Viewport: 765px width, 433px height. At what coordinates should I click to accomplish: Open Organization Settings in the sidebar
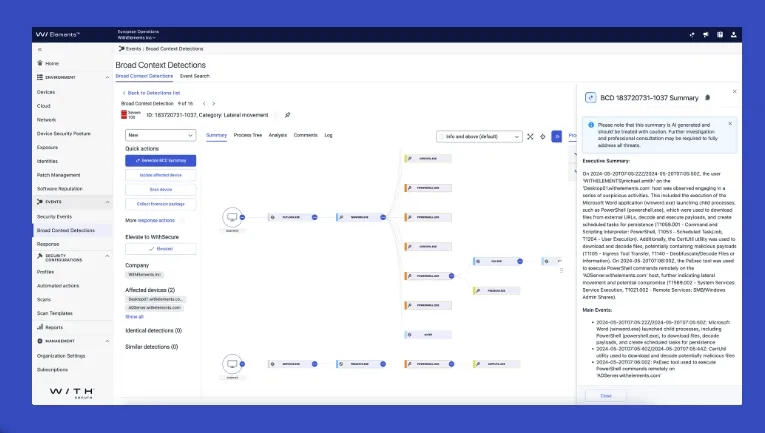click(x=61, y=356)
